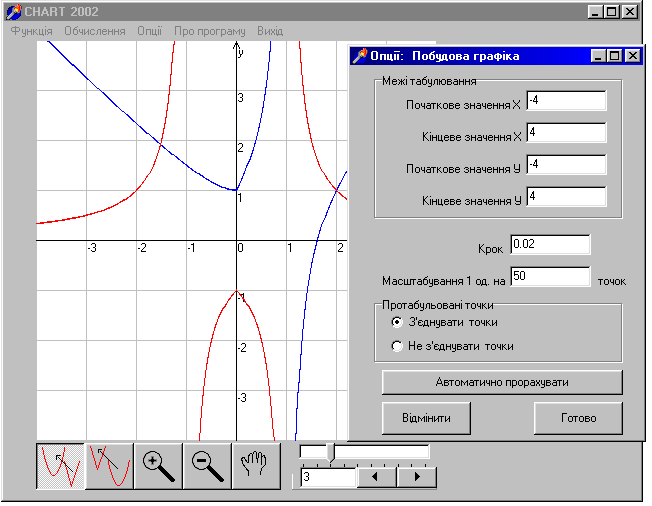Maximize the CHART 2002 main window

click(612, 12)
